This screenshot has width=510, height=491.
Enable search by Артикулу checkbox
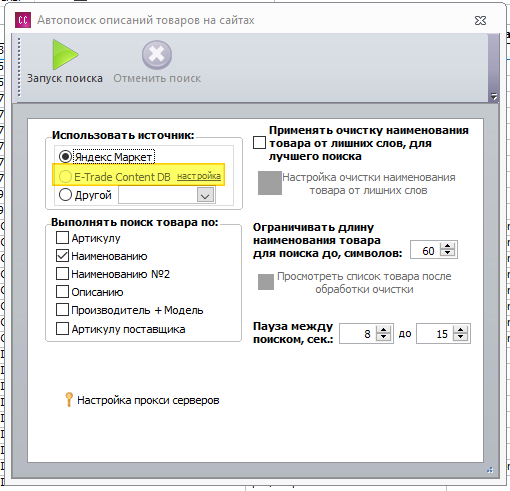tap(62, 238)
